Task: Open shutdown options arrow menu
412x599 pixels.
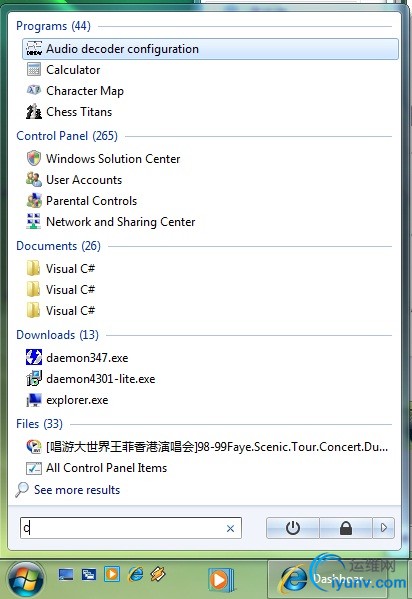Action: 384,528
